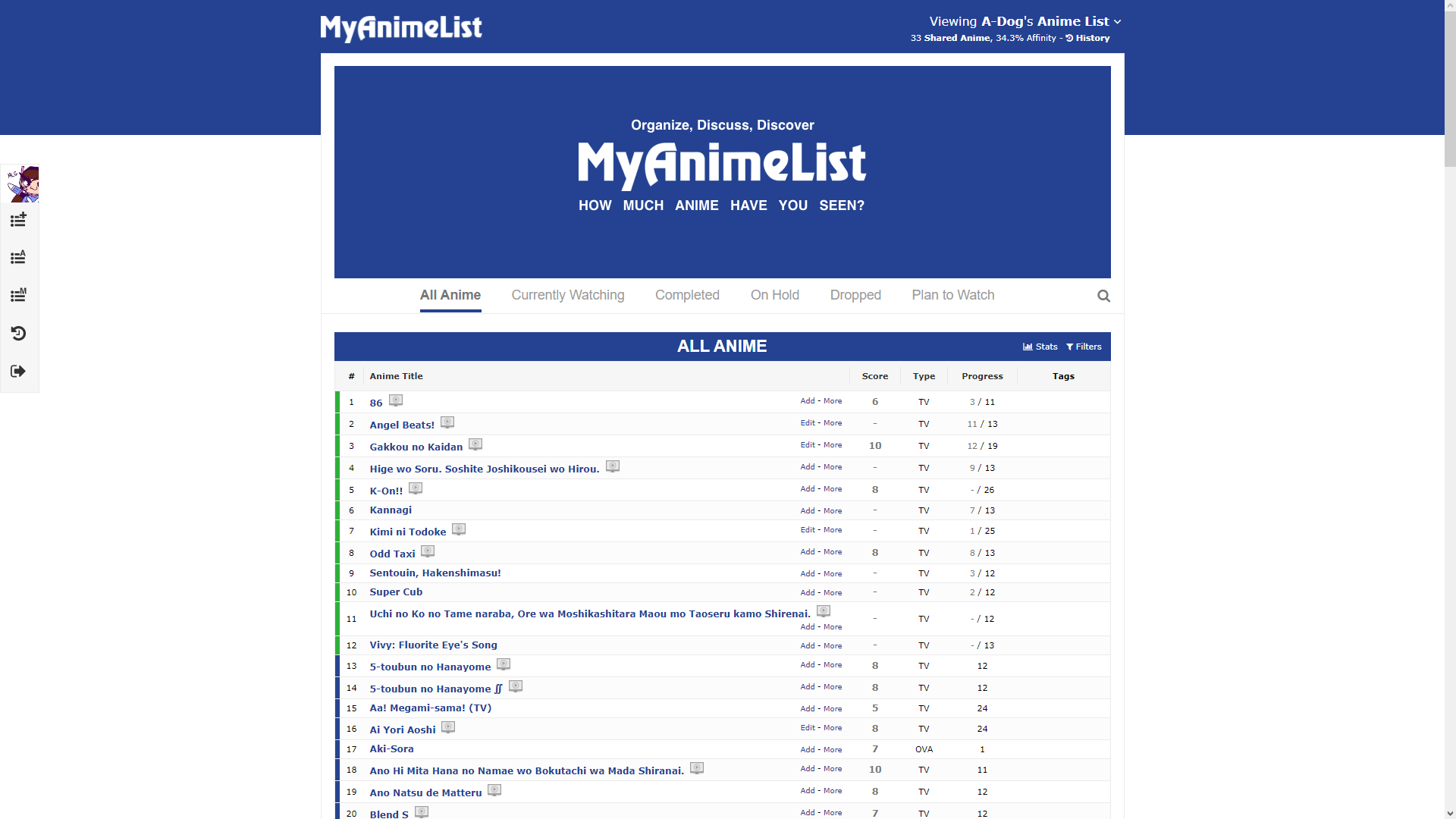1456x819 pixels.
Task: Click the user avatar thumbnail in sidebar
Action: [22, 184]
